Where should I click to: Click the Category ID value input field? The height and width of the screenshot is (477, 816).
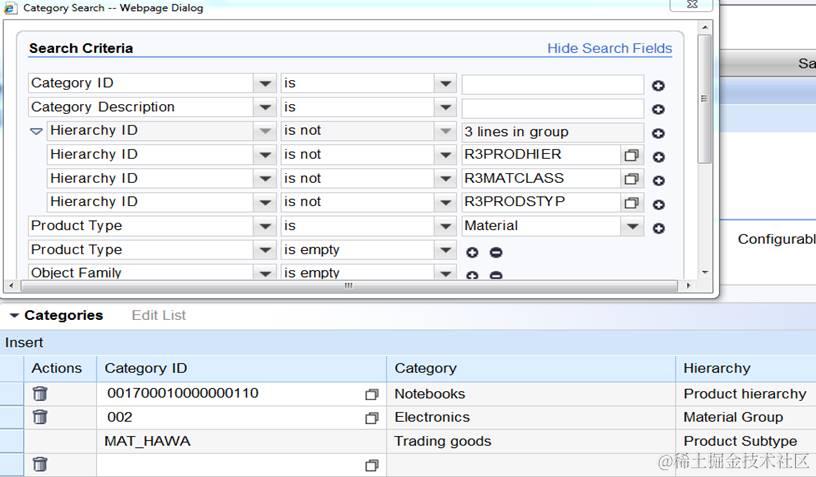tap(552, 84)
